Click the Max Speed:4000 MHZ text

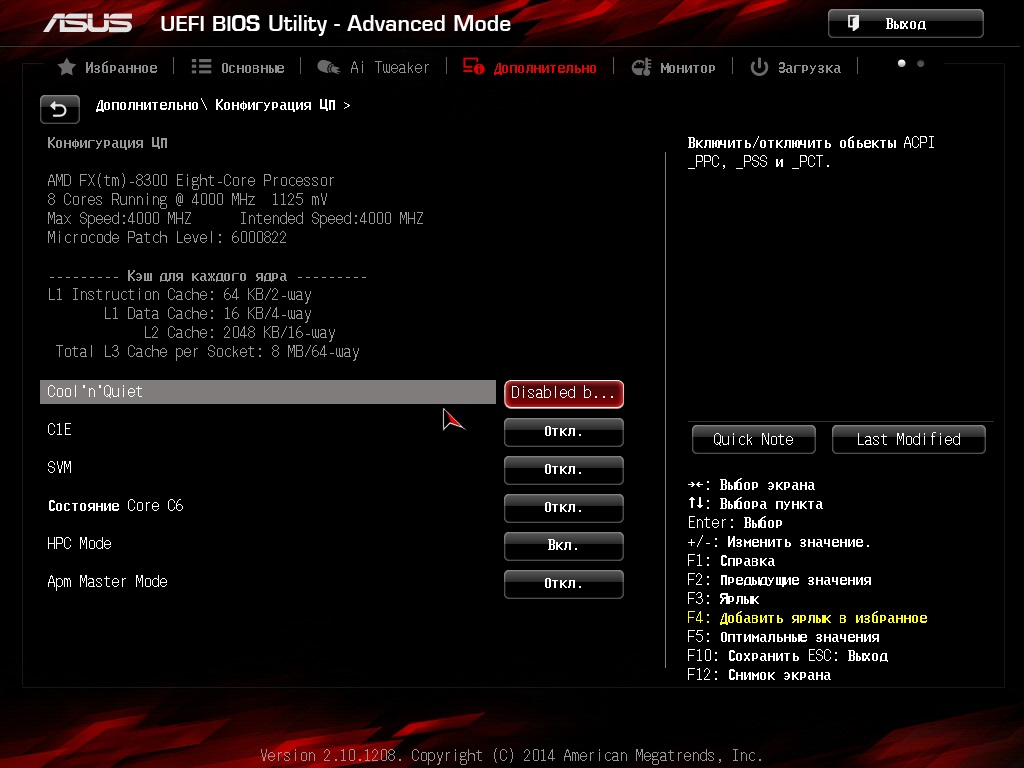[x=120, y=218]
